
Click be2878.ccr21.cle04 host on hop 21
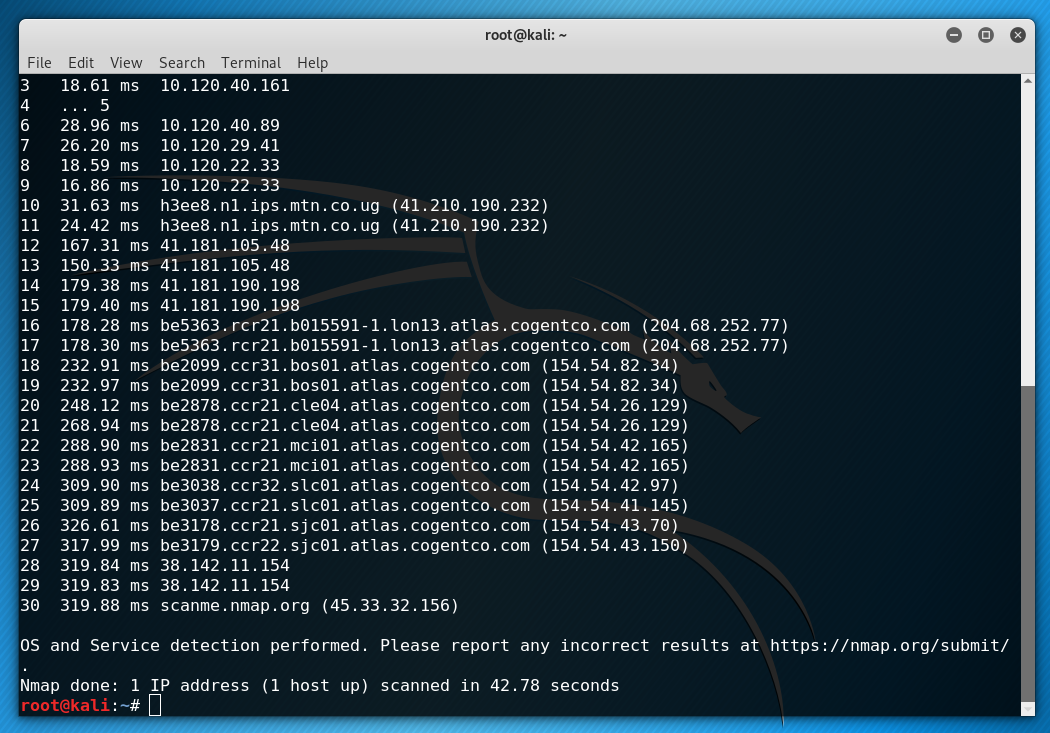point(345,426)
